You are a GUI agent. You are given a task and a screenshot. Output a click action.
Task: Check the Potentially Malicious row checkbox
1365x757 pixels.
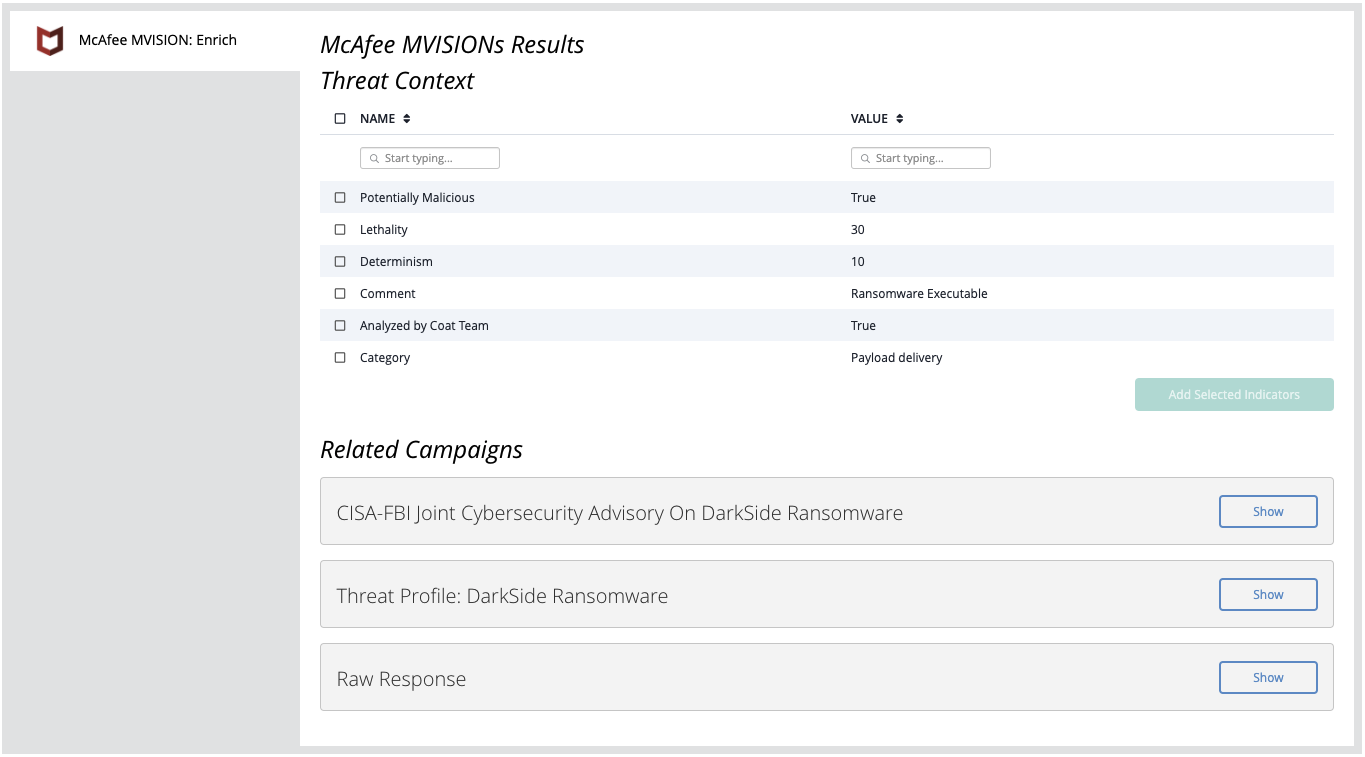pos(340,198)
